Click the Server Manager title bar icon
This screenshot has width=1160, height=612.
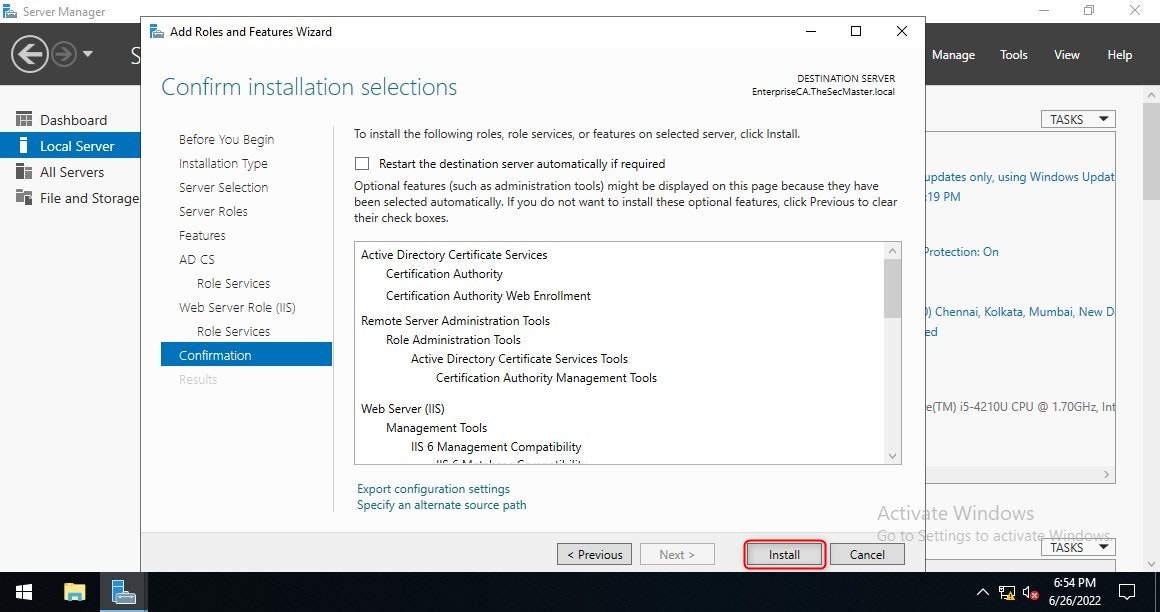[10, 11]
